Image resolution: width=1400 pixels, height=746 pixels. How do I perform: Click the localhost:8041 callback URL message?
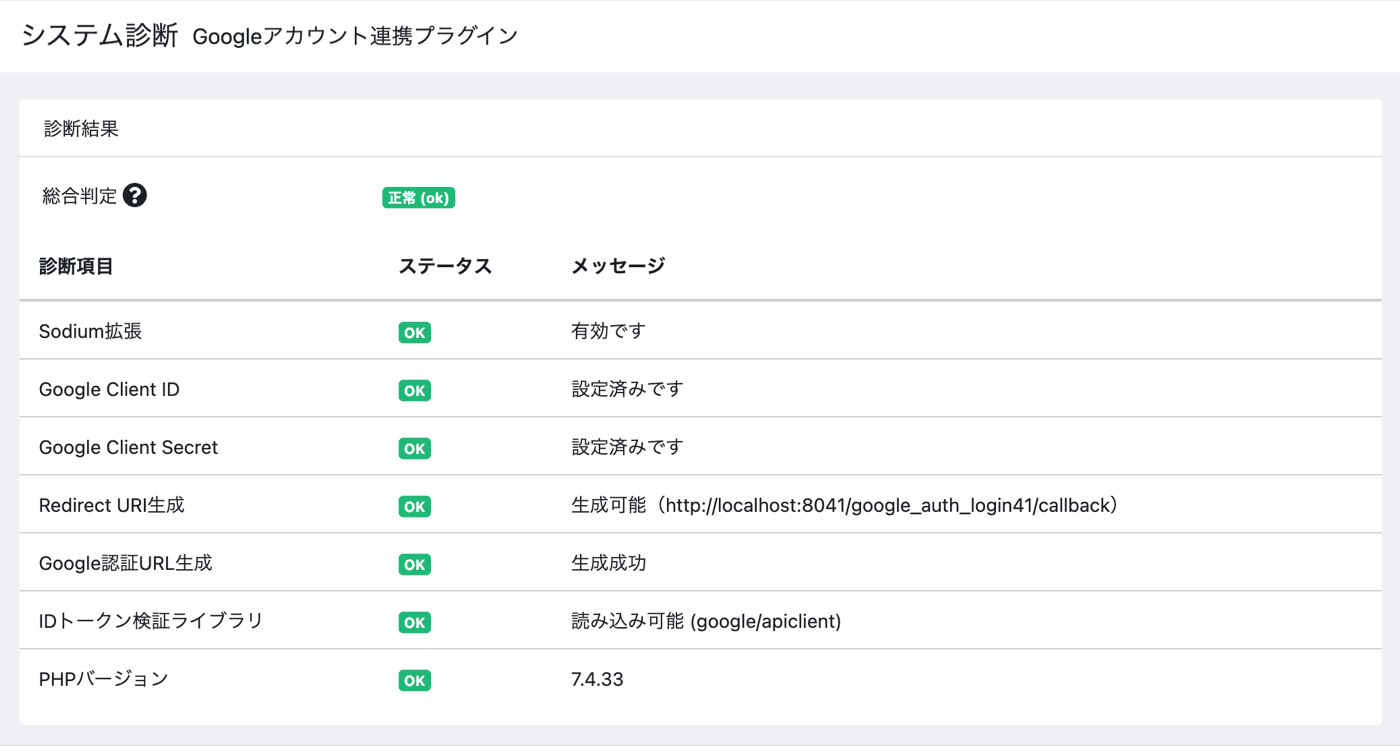[x=845, y=505]
